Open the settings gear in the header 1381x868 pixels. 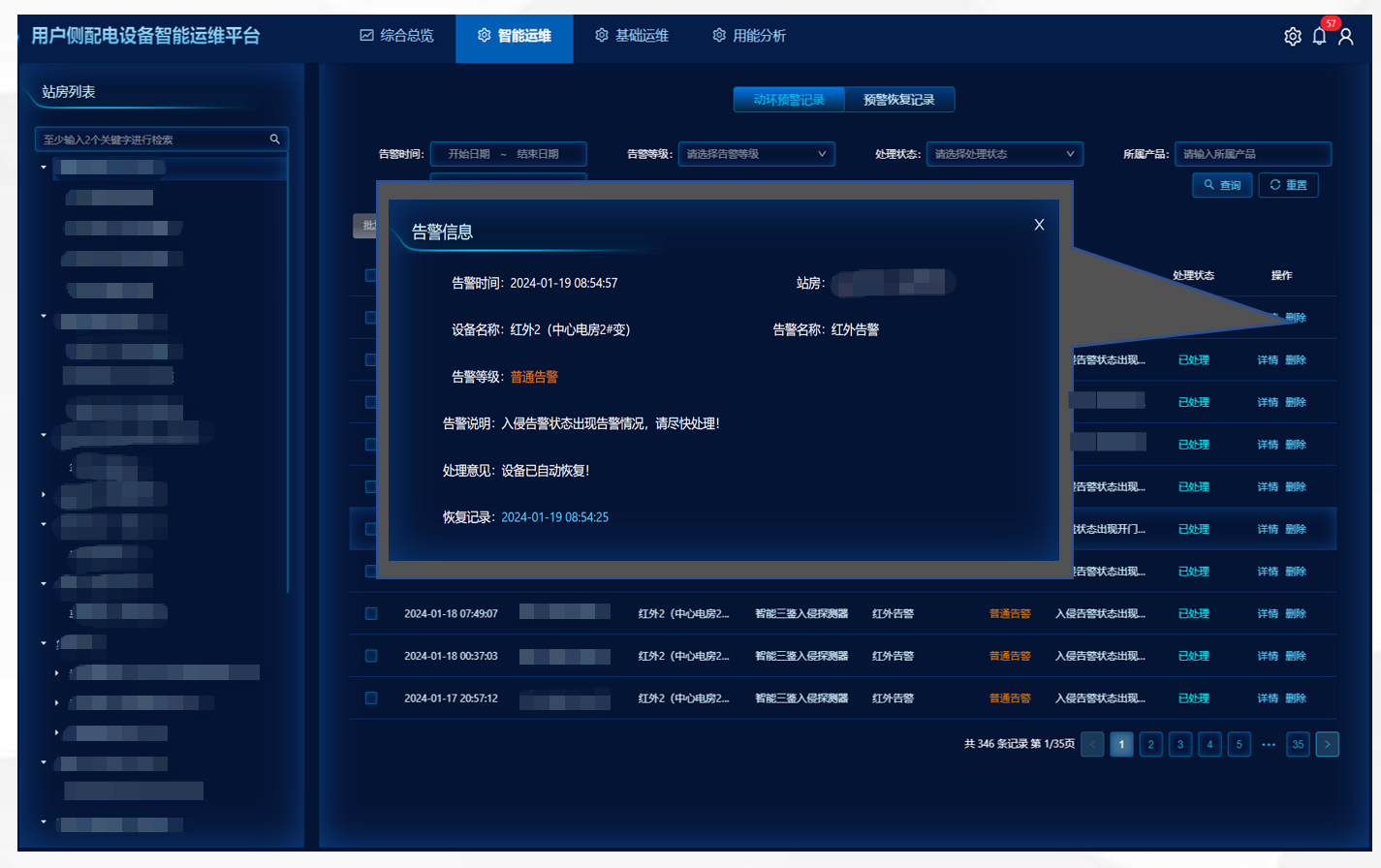[x=1292, y=37]
